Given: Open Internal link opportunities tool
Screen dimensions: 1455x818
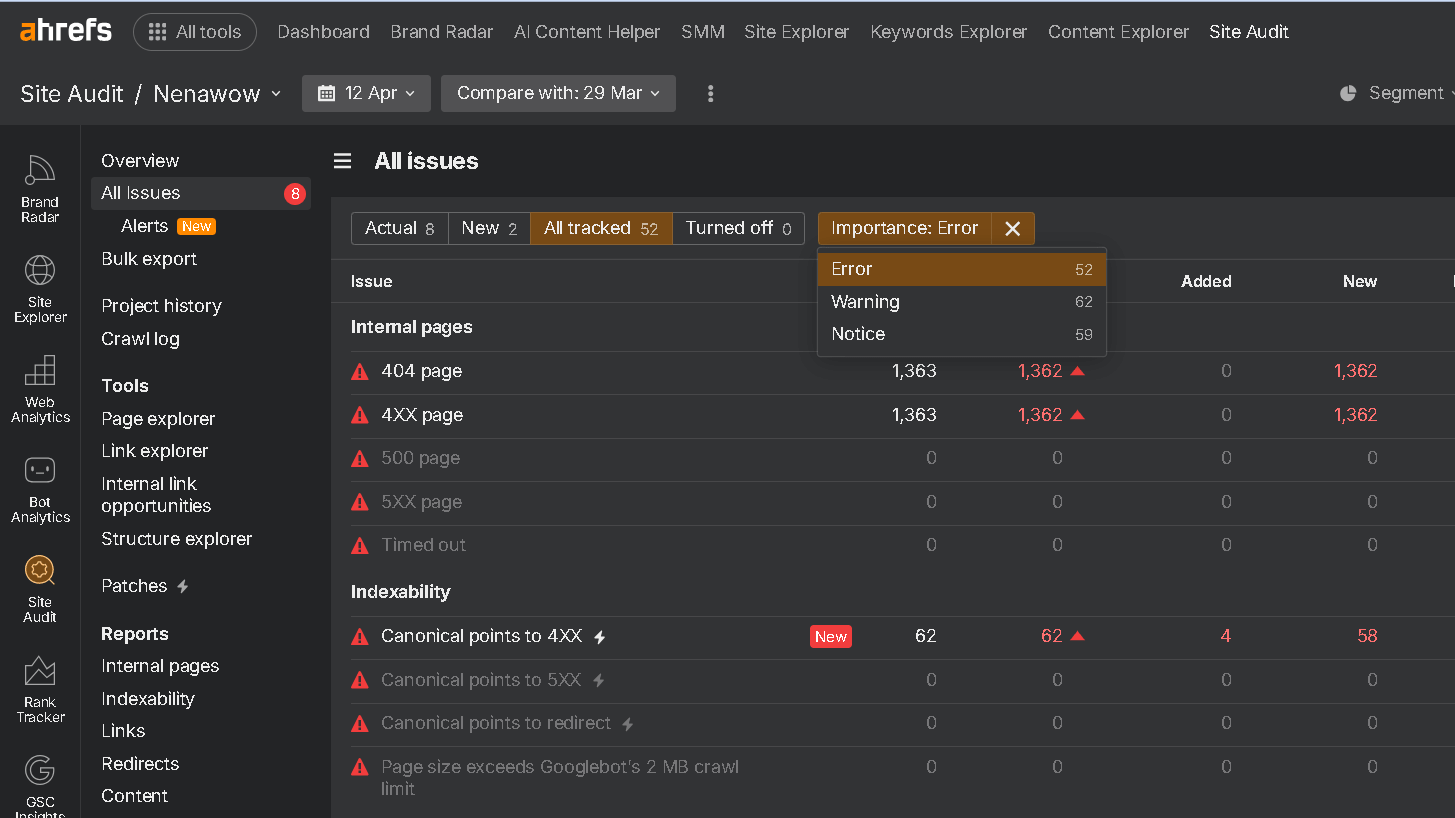Looking at the screenshot, I should click(156, 495).
